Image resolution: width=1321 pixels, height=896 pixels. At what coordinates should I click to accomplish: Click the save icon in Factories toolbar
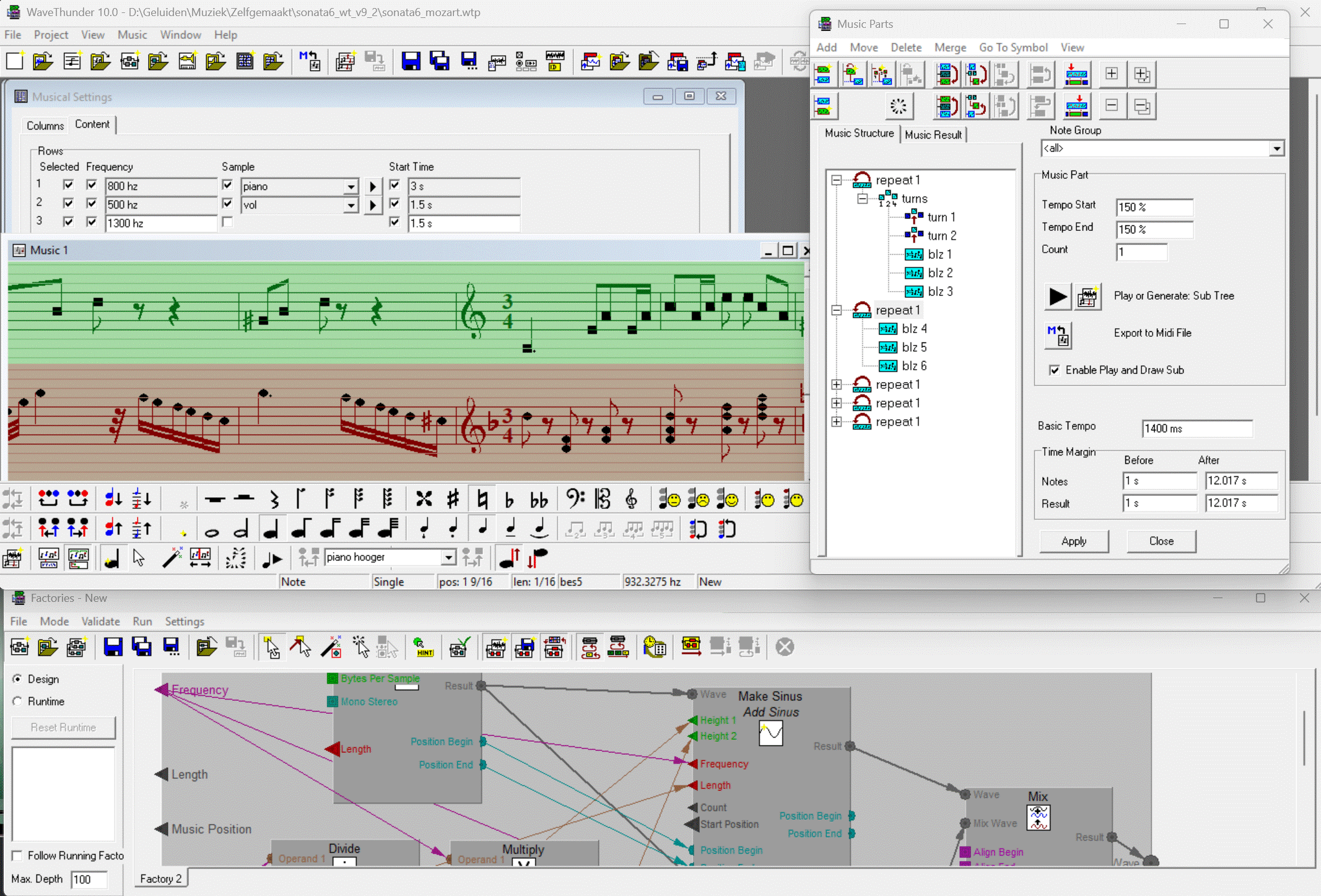click(113, 647)
